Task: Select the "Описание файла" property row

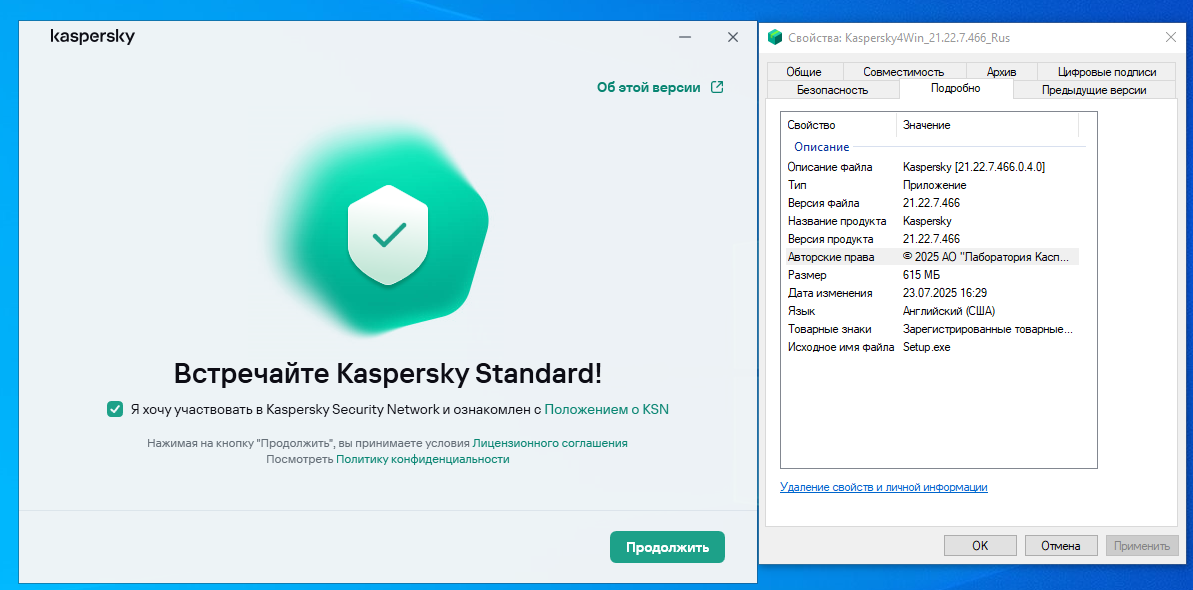Action: pos(931,167)
